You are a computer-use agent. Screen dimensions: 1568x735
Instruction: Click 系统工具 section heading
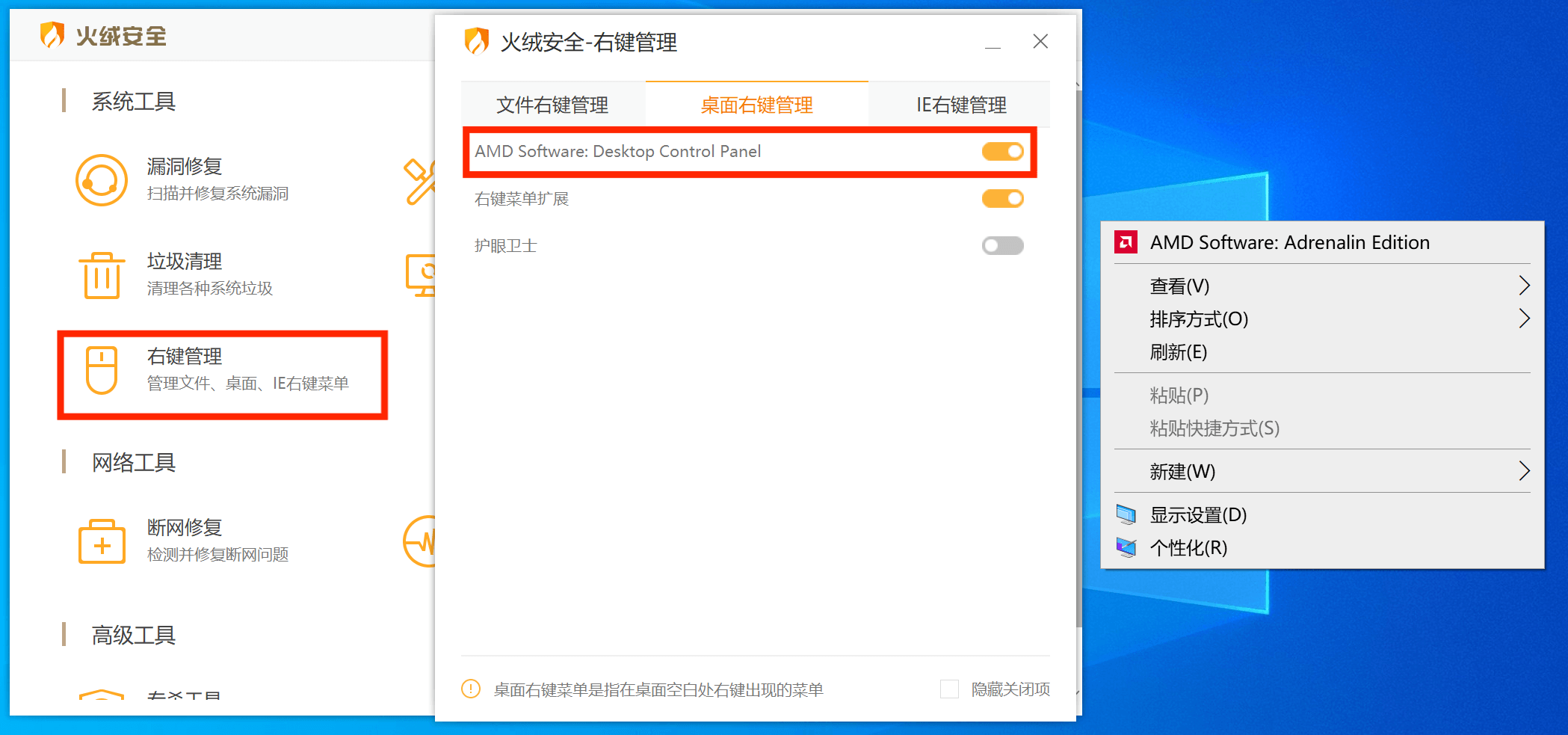tap(134, 101)
